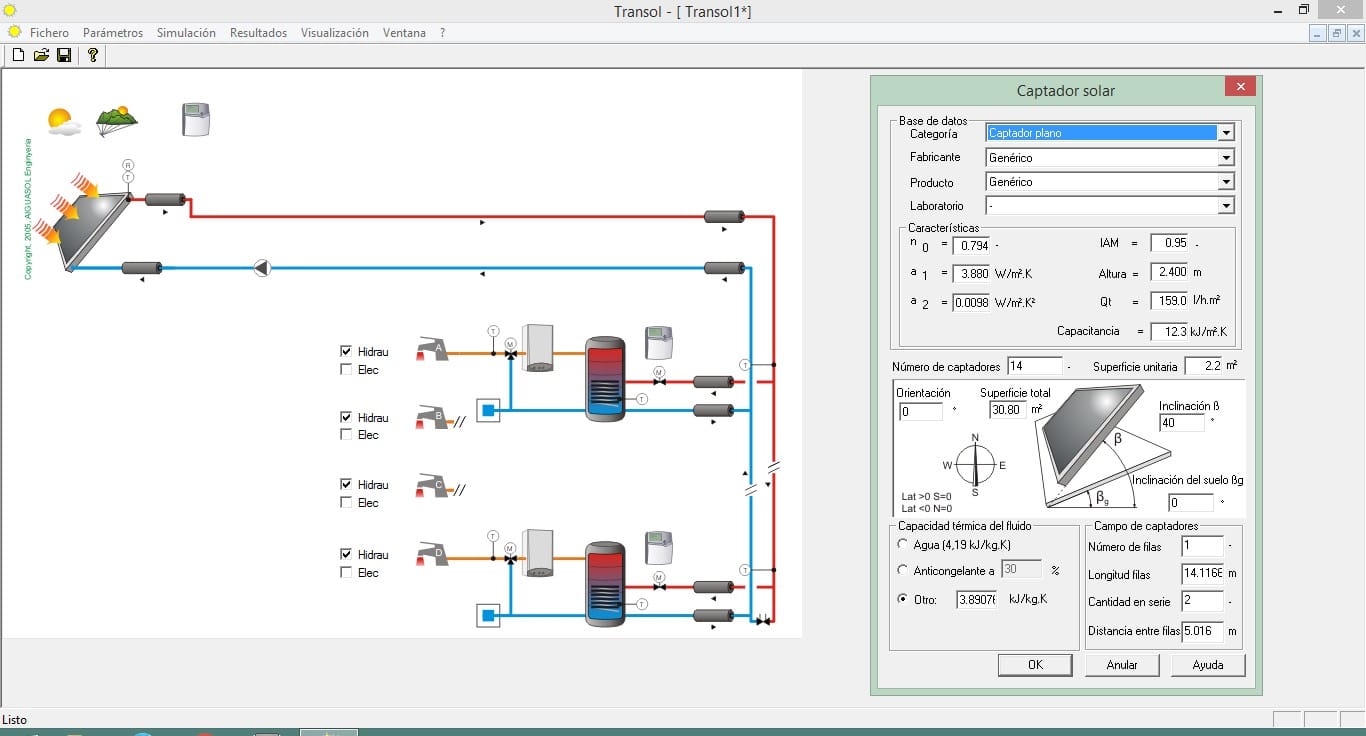
Task: Click the controller icon beside upper tank
Action: (658, 343)
